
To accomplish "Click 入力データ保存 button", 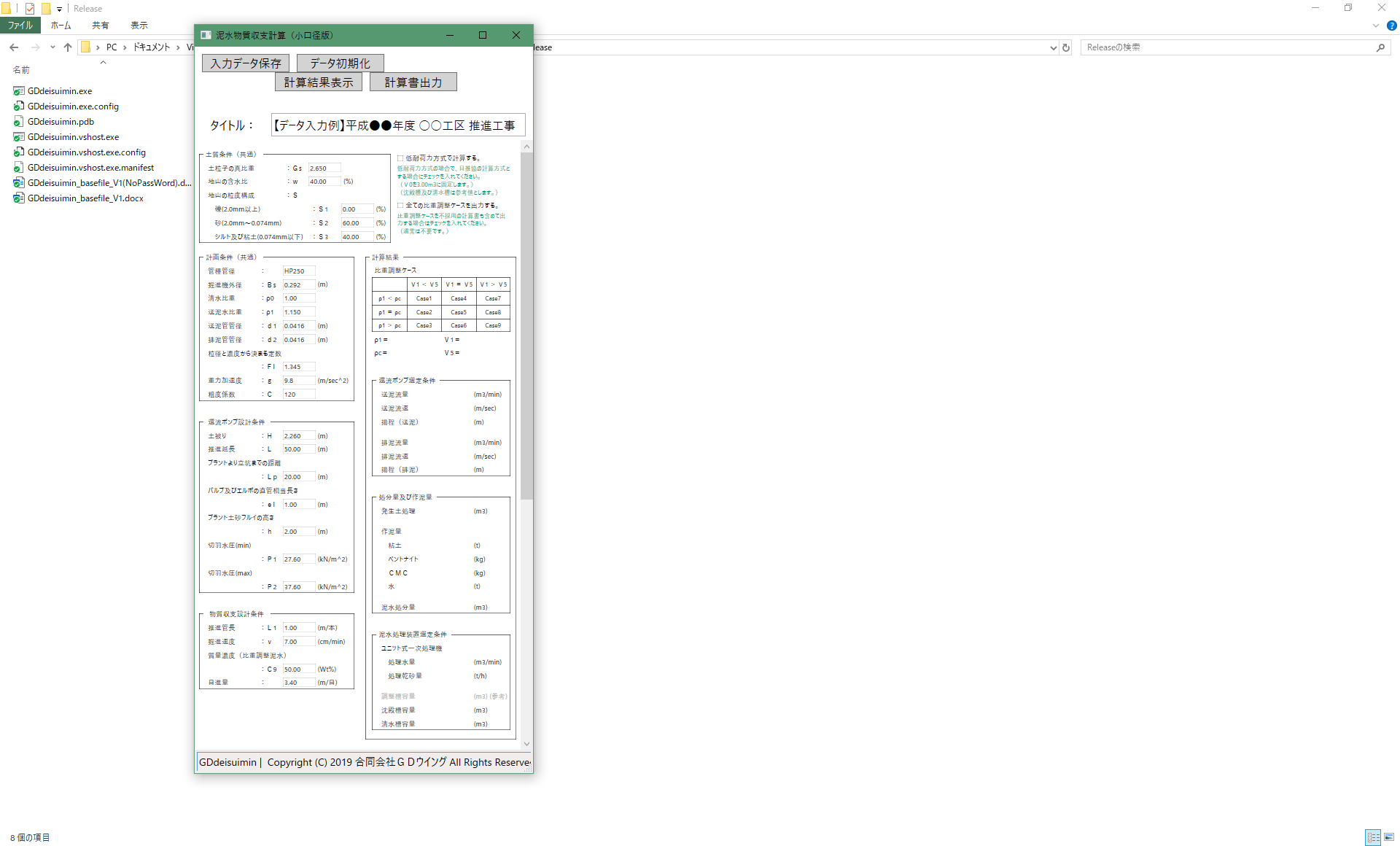I will [246, 63].
